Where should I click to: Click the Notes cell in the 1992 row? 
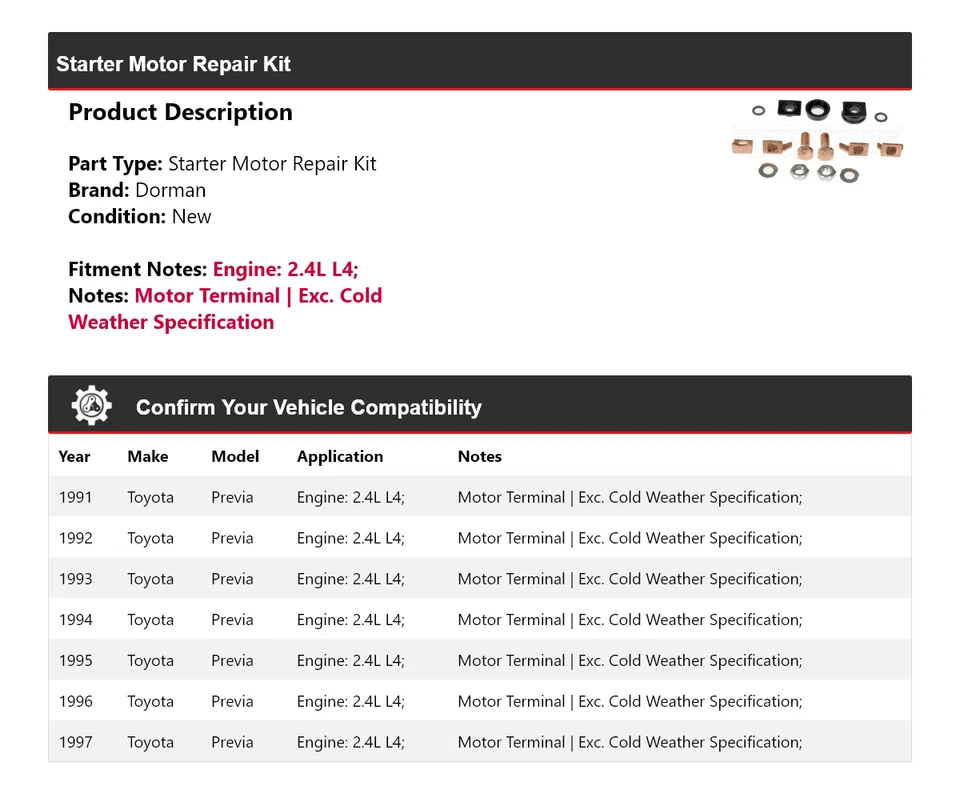click(x=630, y=539)
